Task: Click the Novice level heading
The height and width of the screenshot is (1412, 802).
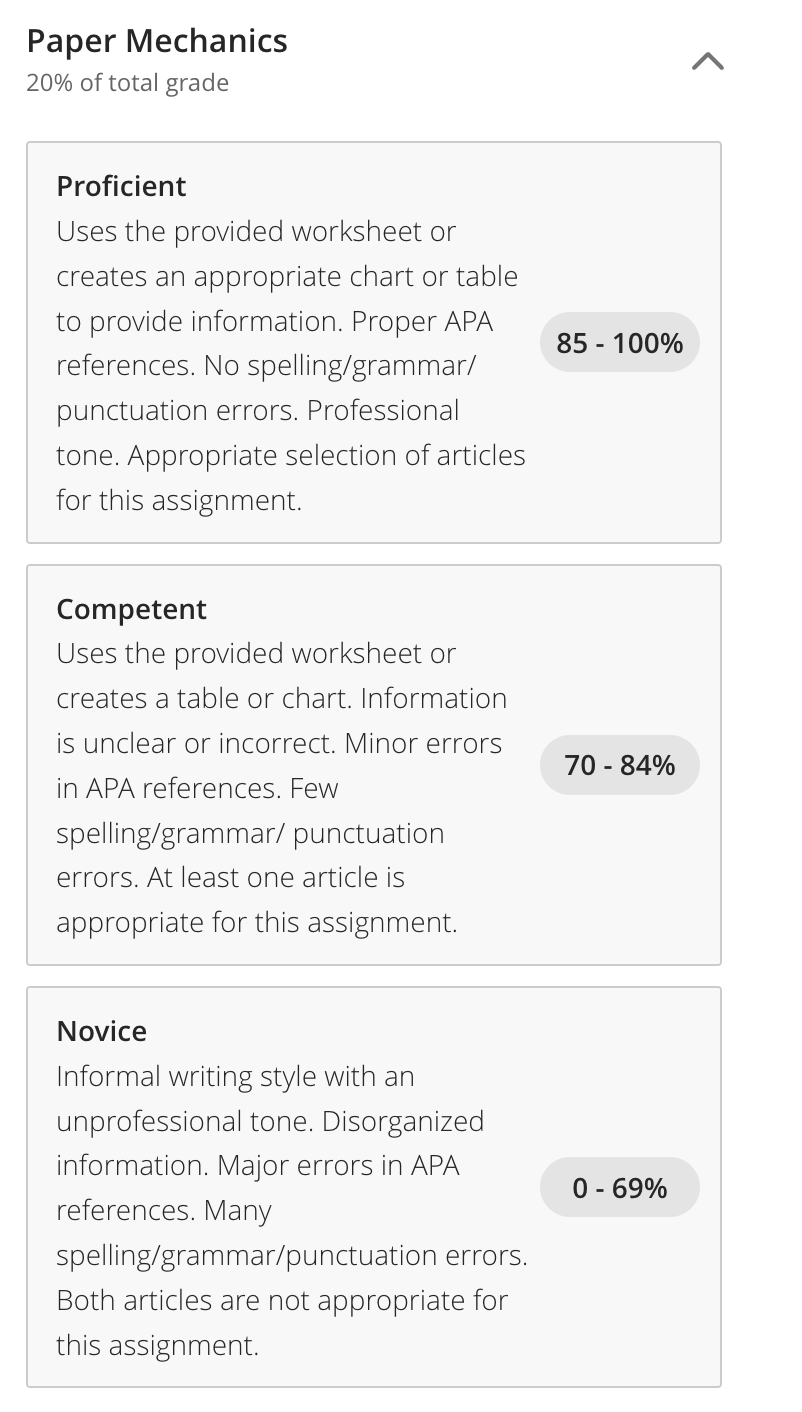Action: (x=102, y=1031)
